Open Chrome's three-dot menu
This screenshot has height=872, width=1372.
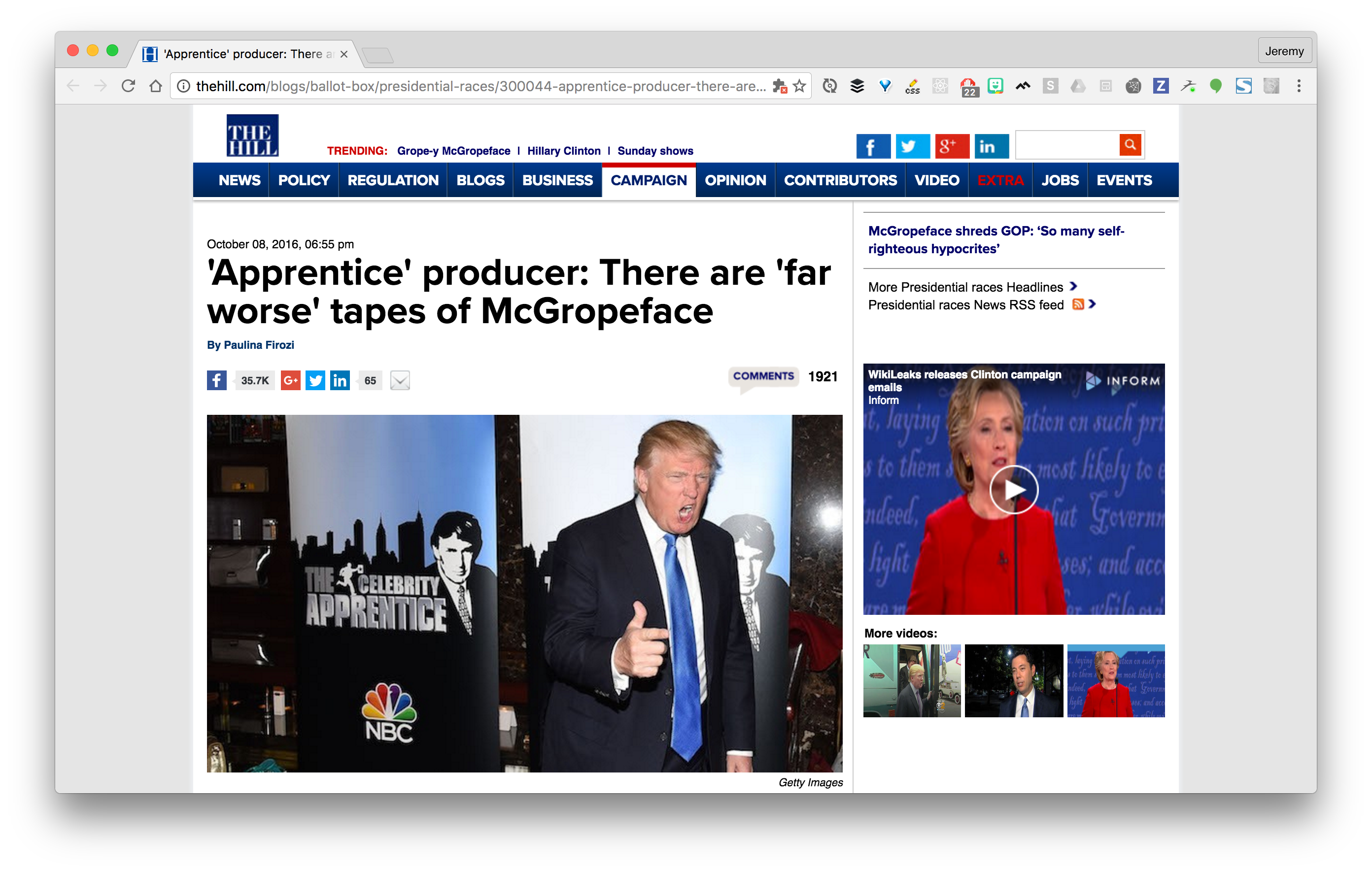[x=1299, y=86]
